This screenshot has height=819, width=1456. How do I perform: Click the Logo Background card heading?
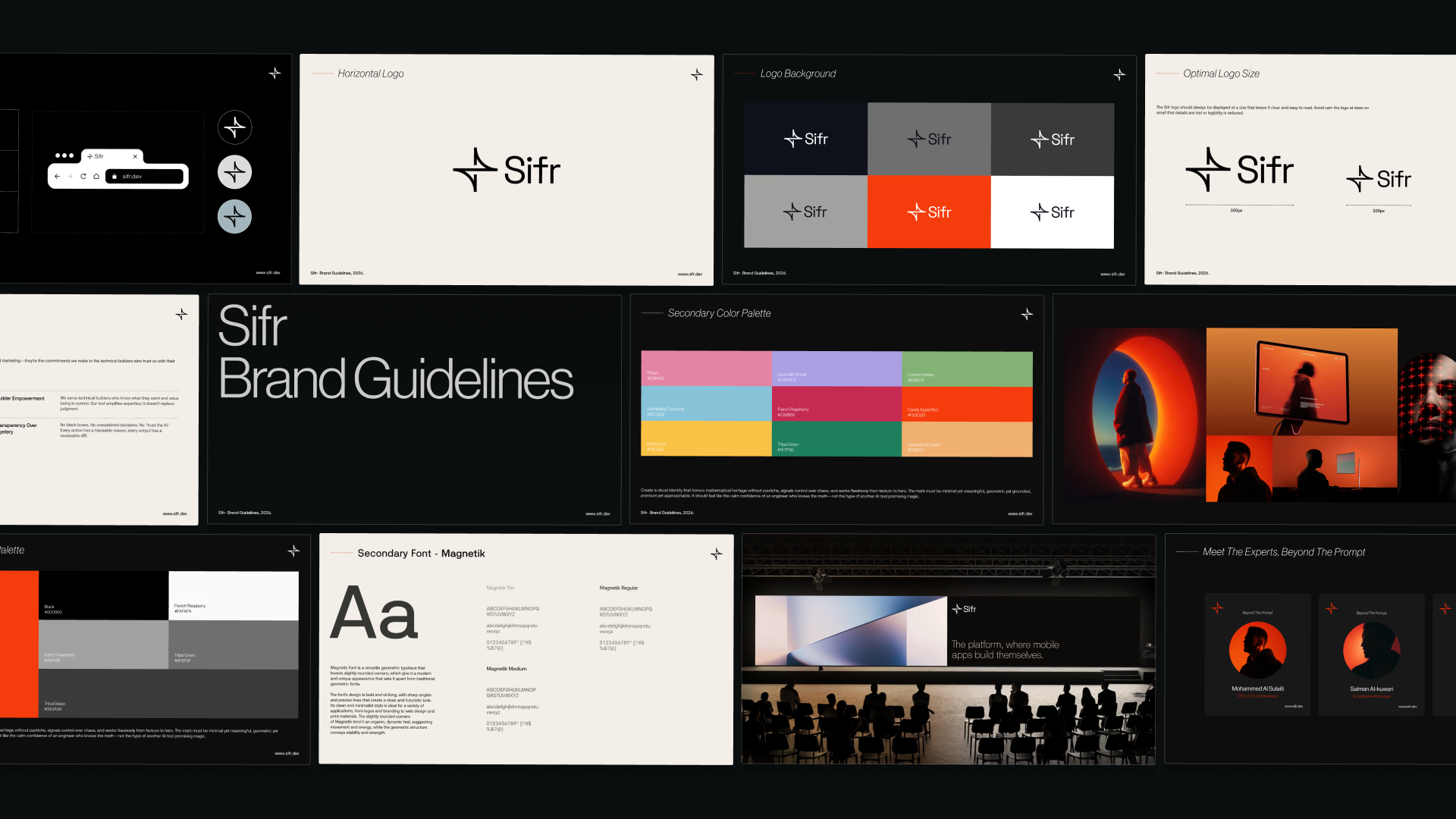click(x=798, y=74)
